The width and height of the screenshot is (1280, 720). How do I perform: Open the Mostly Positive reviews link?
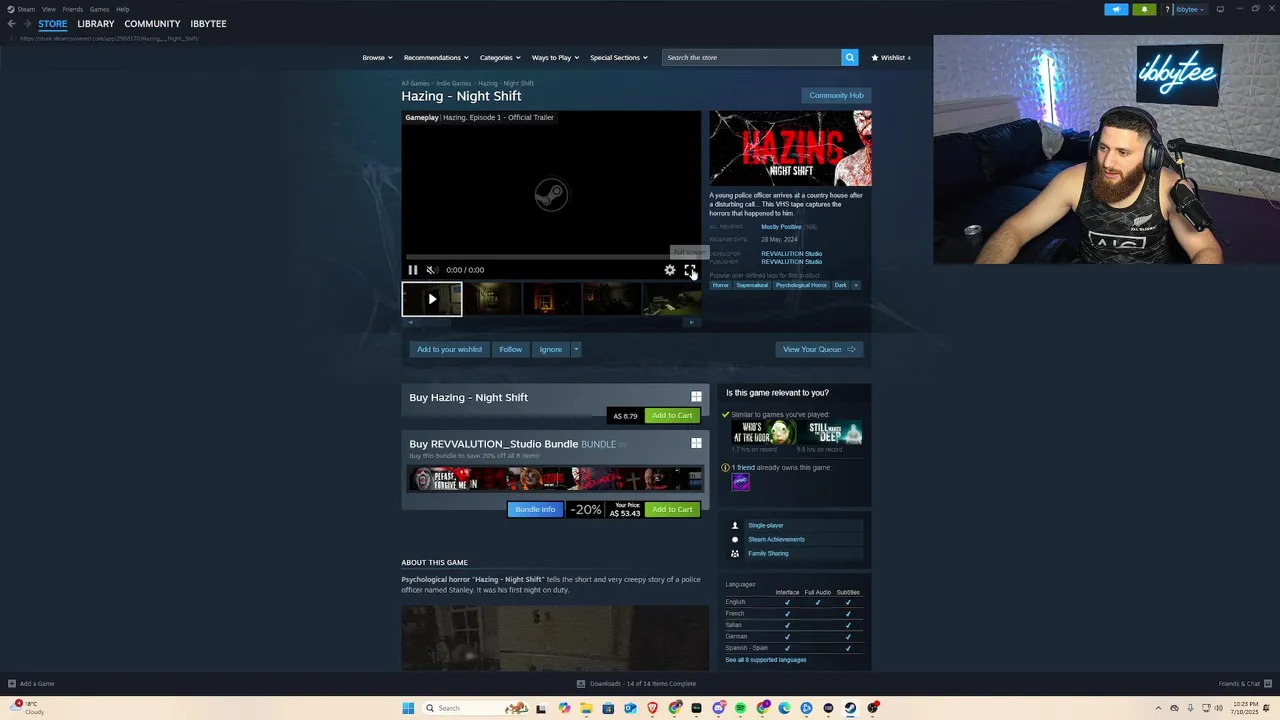[781, 227]
